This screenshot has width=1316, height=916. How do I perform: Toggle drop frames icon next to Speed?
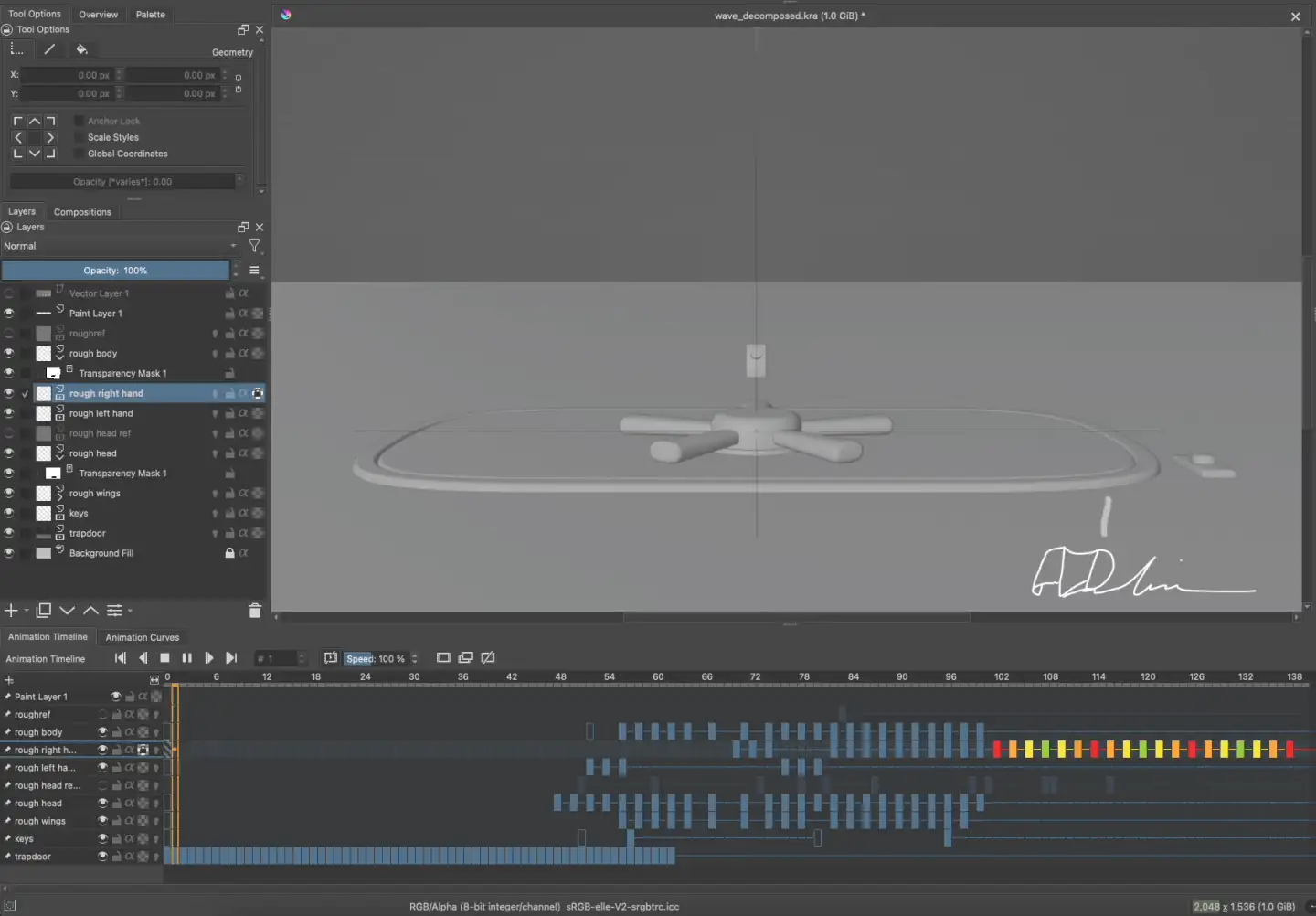tap(330, 658)
